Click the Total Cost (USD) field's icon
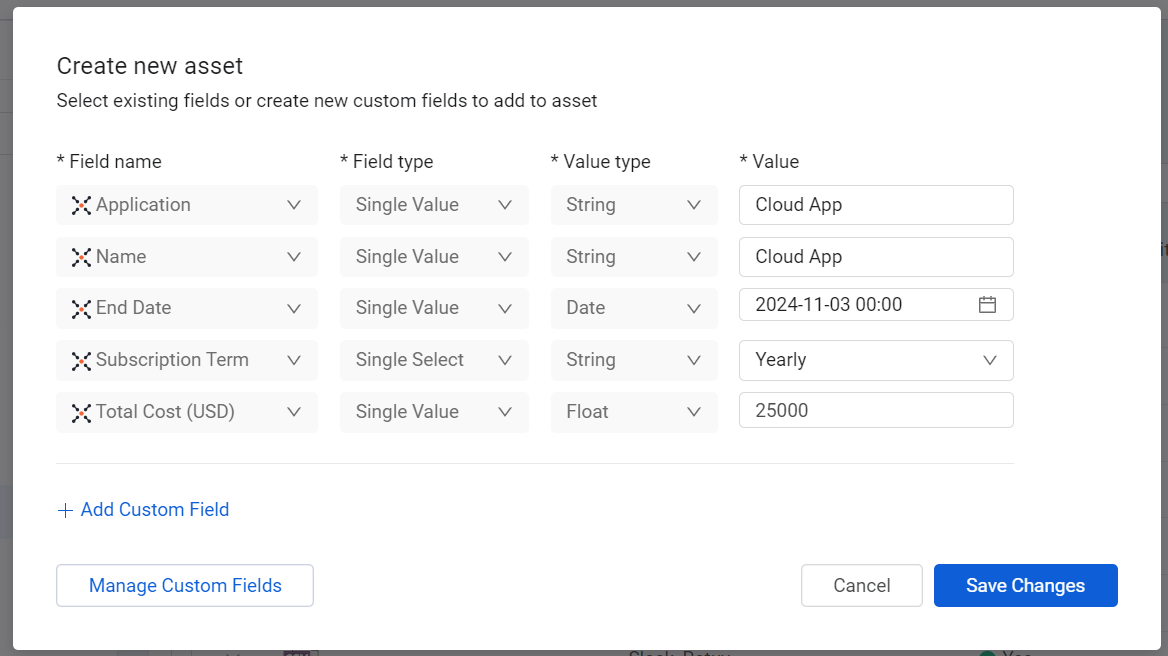This screenshot has width=1168, height=656. (81, 412)
